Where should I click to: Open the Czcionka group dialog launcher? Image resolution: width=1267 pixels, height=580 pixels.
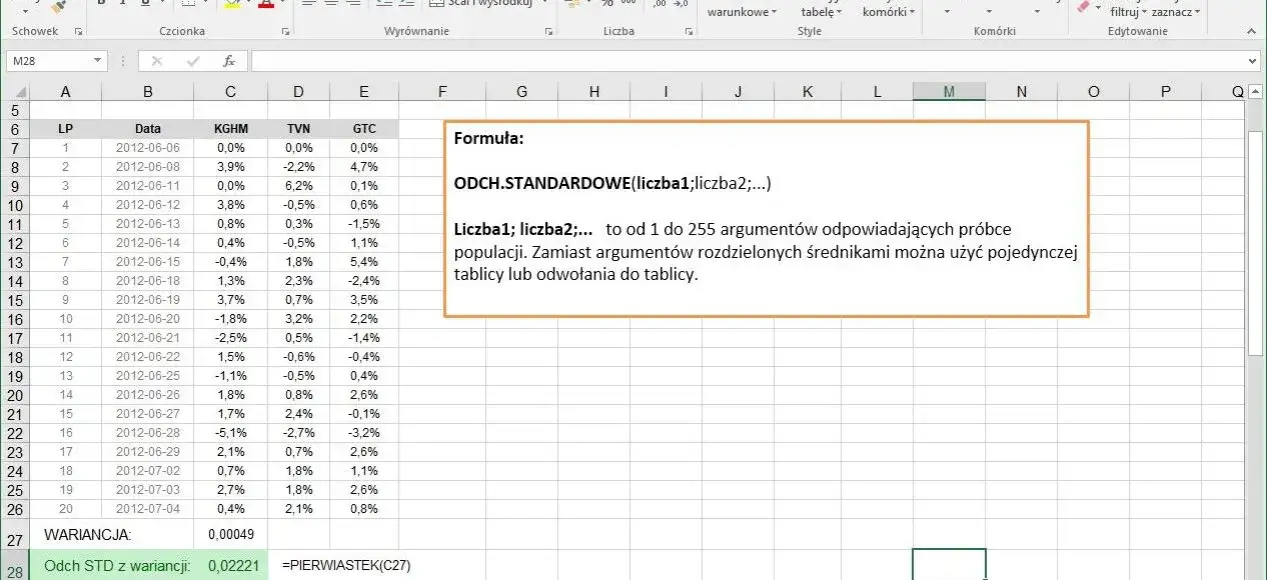coord(285,32)
